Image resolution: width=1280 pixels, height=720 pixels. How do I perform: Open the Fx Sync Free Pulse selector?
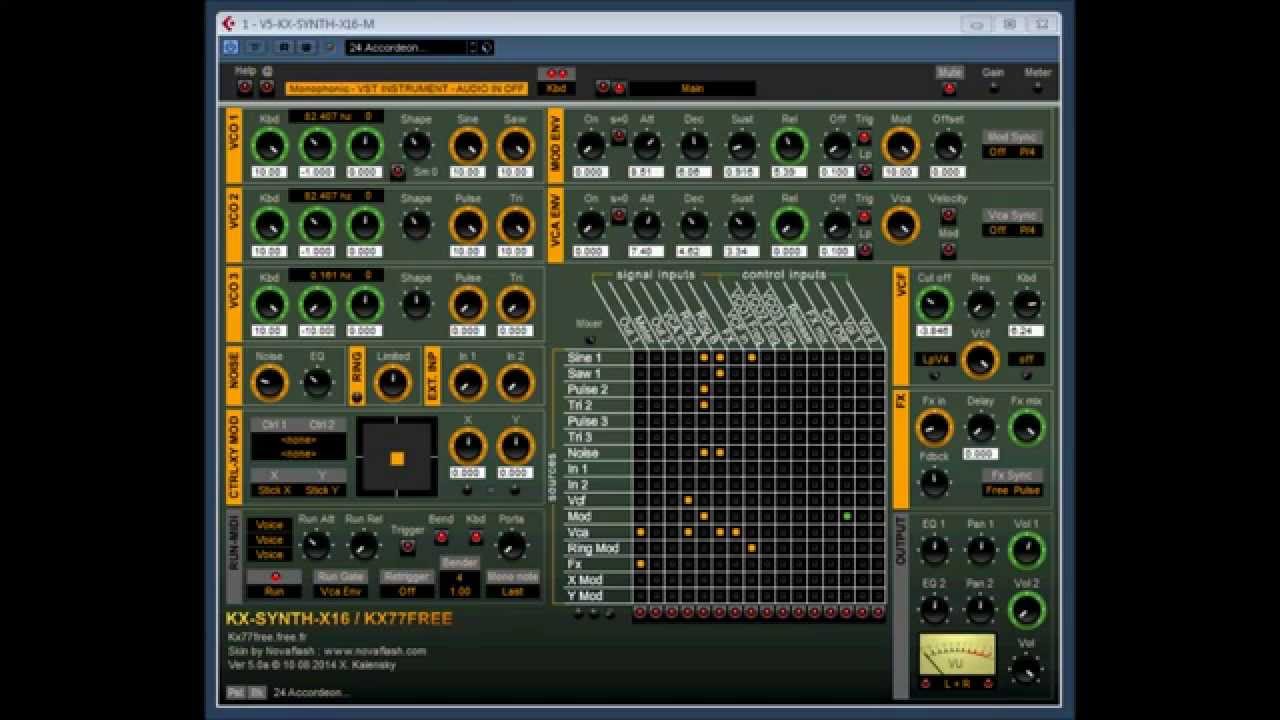pyautogui.click(x=1013, y=490)
